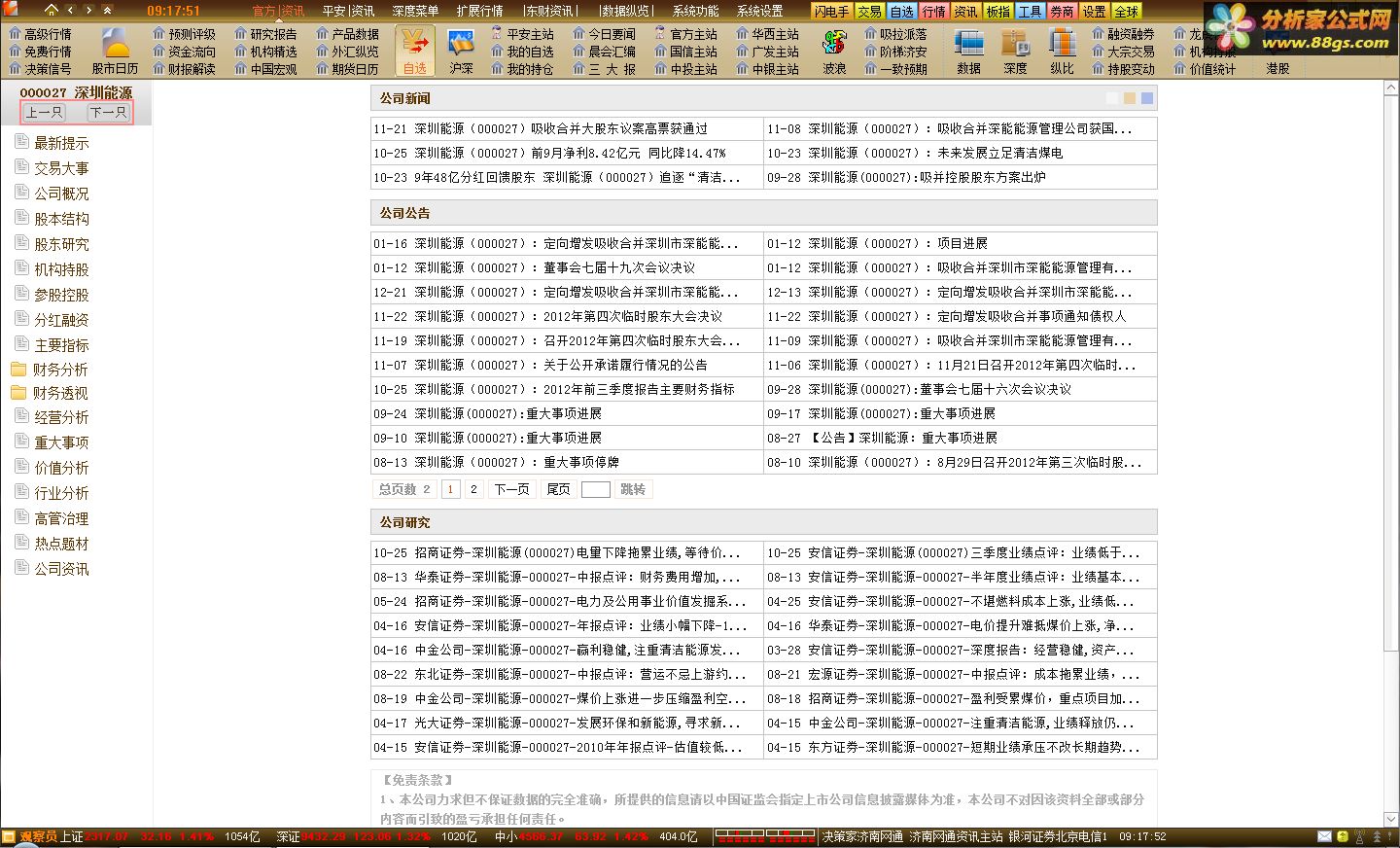Open 研究报告 toolbar item
Image resolution: width=1400 pixels, height=848 pixels.
tap(265, 34)
